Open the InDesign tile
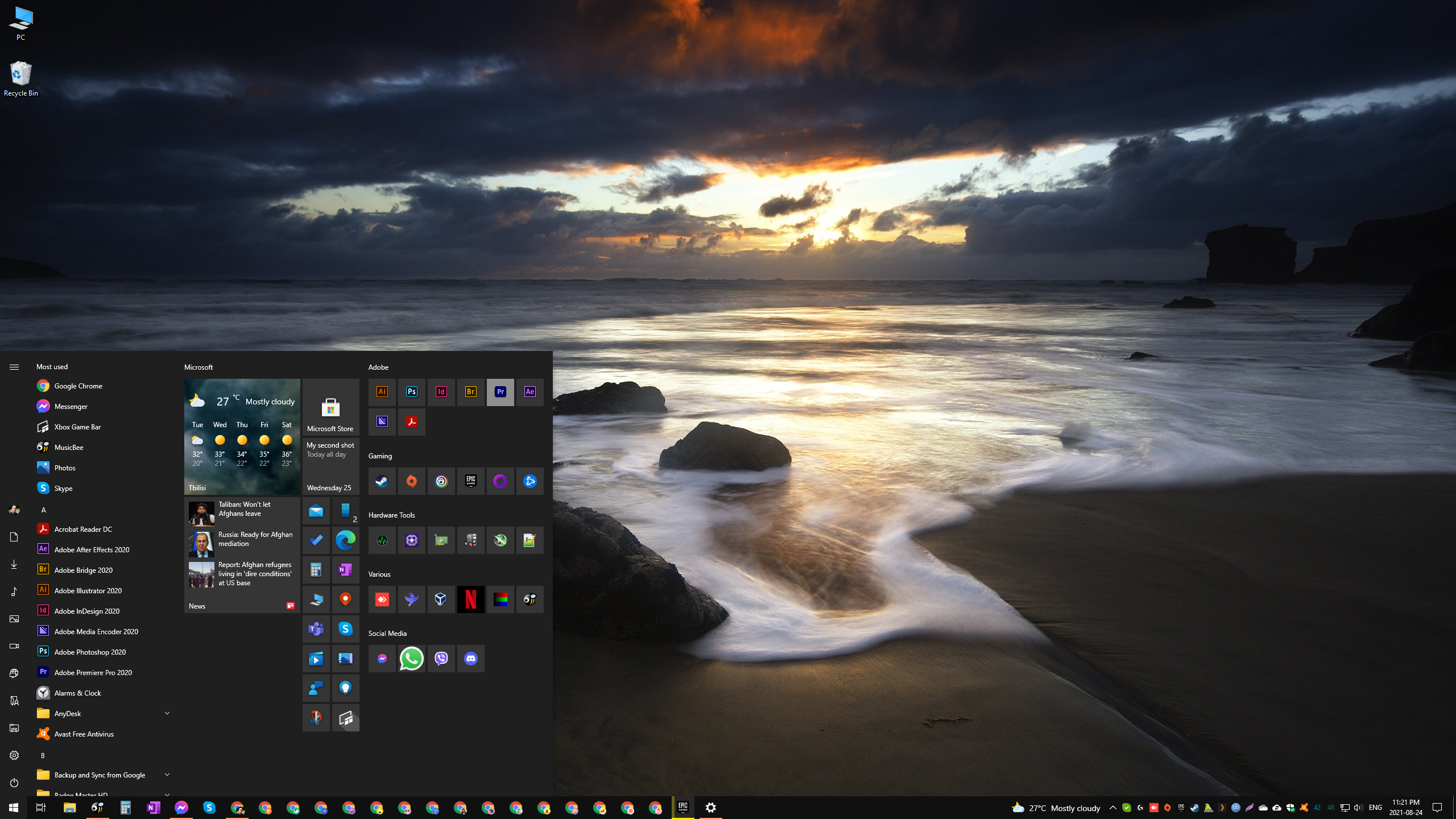Image resolution: width=1456 pixels, height=819 pixels. pyautogui.click(x=441, y=392)
